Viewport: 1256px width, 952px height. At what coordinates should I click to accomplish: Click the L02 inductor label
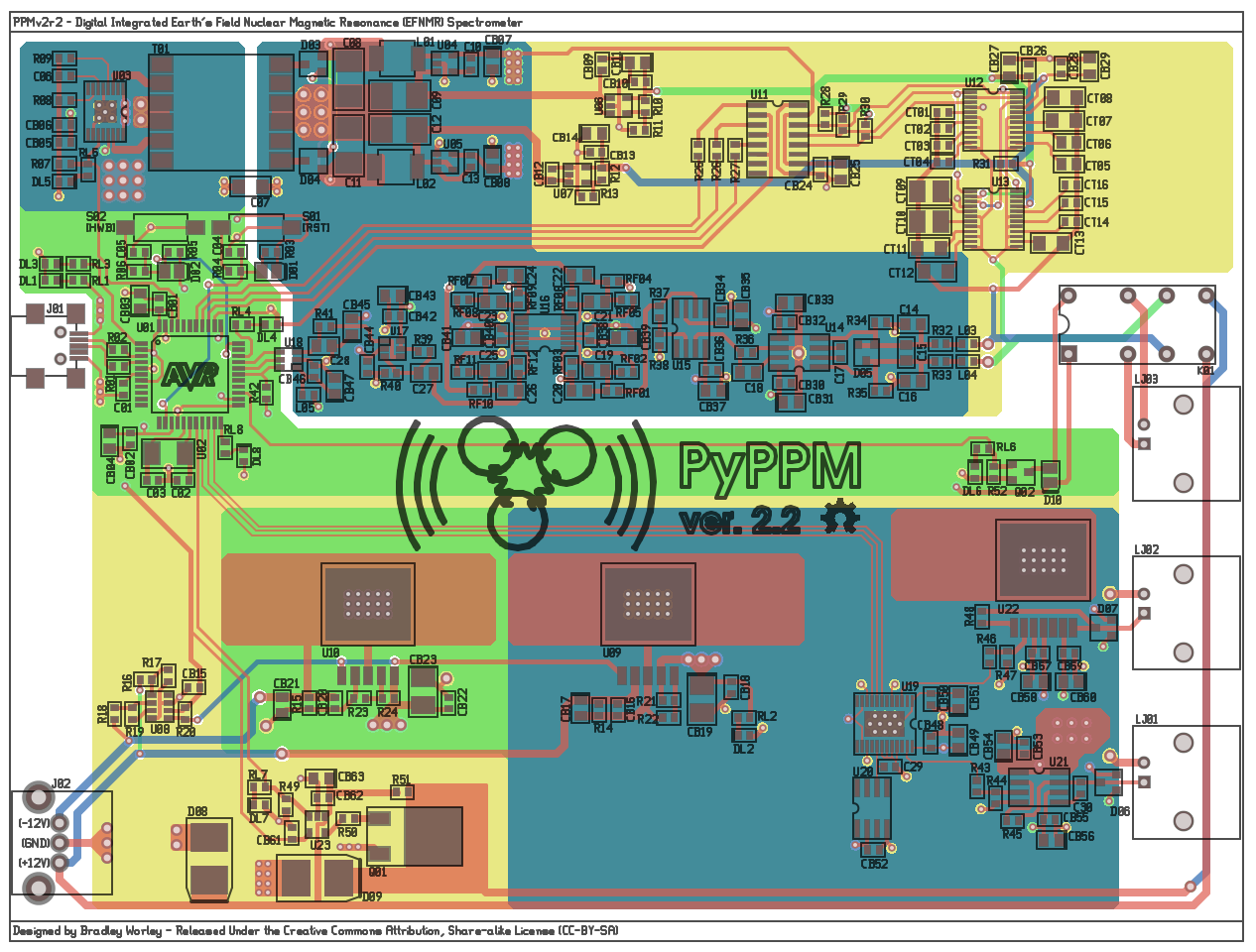coord(426,183)
